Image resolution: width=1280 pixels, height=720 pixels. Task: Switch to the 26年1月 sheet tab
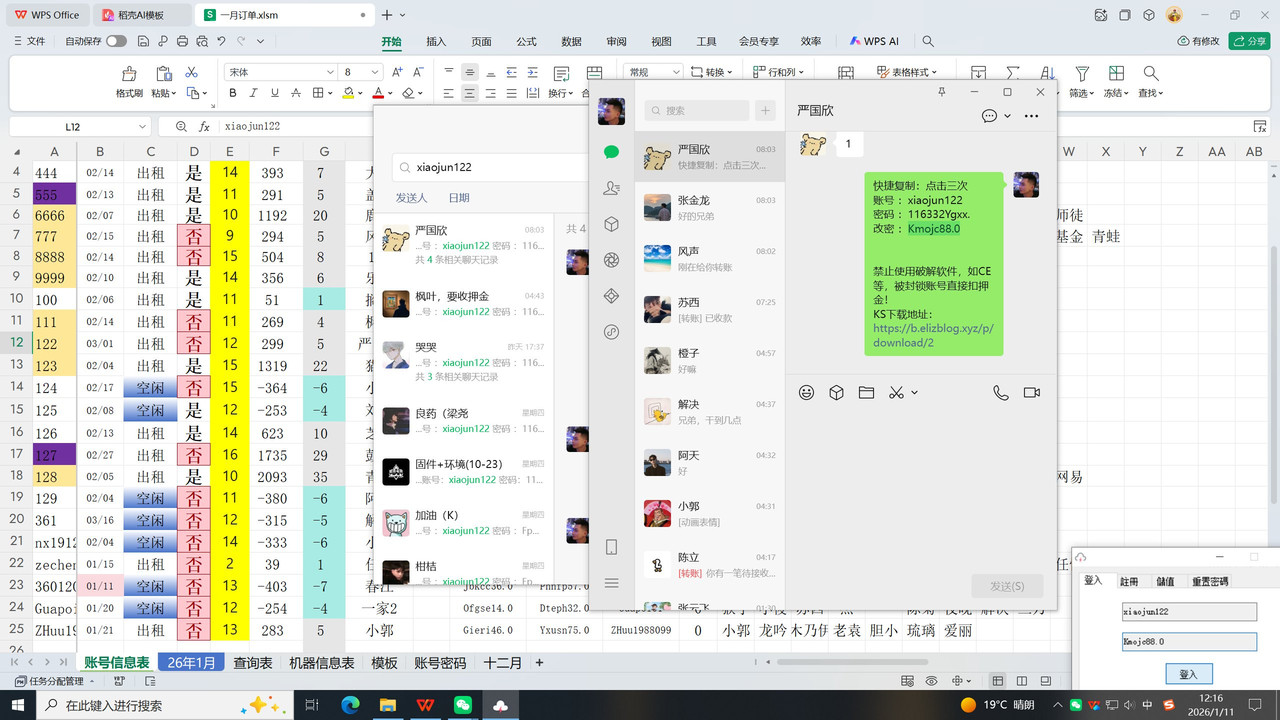click(x=191, y=663)
